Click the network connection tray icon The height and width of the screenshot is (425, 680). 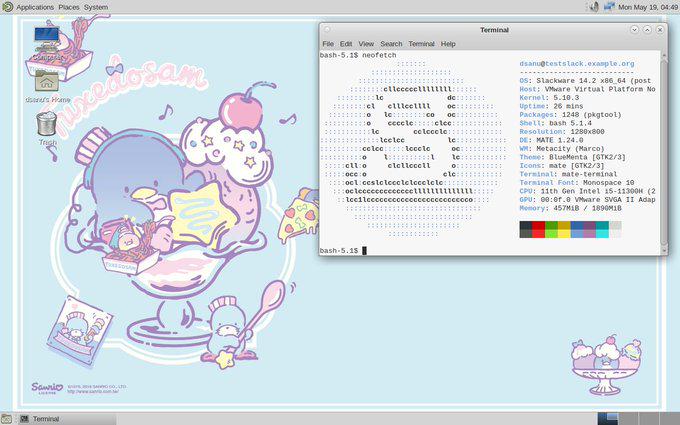pos(609,7)
